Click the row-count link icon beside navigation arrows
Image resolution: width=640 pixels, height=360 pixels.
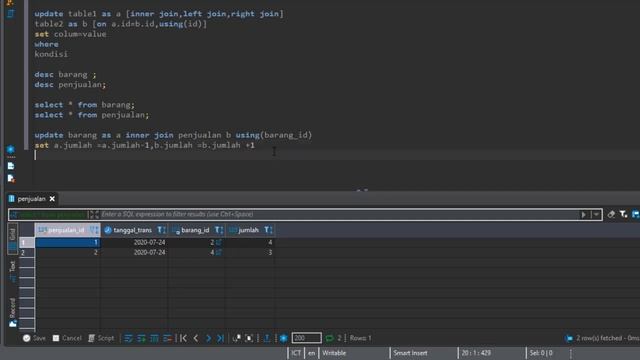(x=236, y=338)
